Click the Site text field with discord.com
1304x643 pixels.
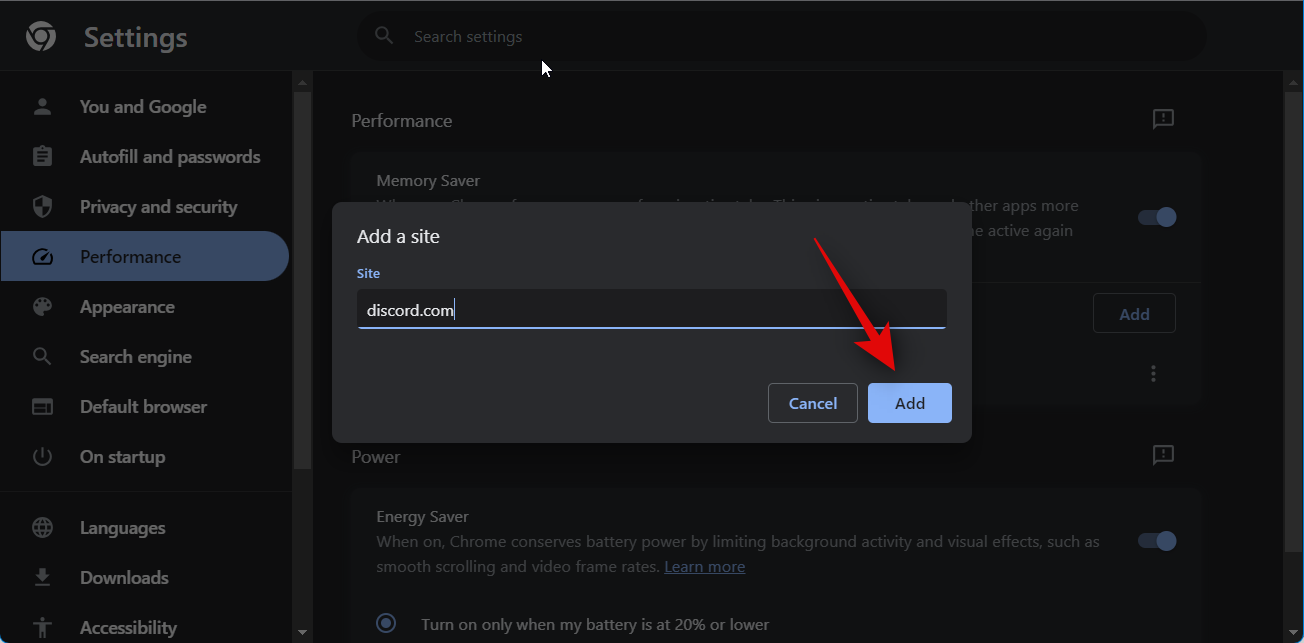point(652,310)
